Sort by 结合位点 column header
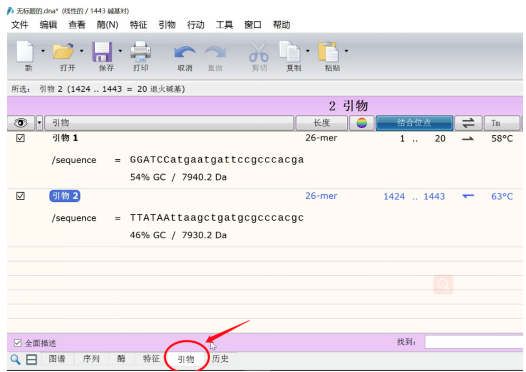The width and height of the screenshot is (526, 372). [x=414, y=123]
